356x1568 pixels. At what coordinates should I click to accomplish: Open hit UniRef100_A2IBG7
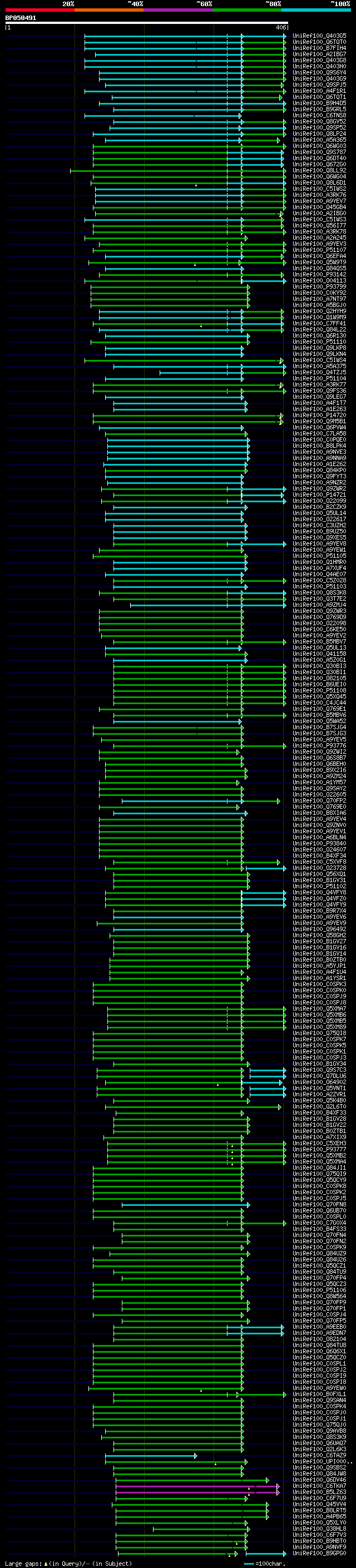tap(319, 54)
